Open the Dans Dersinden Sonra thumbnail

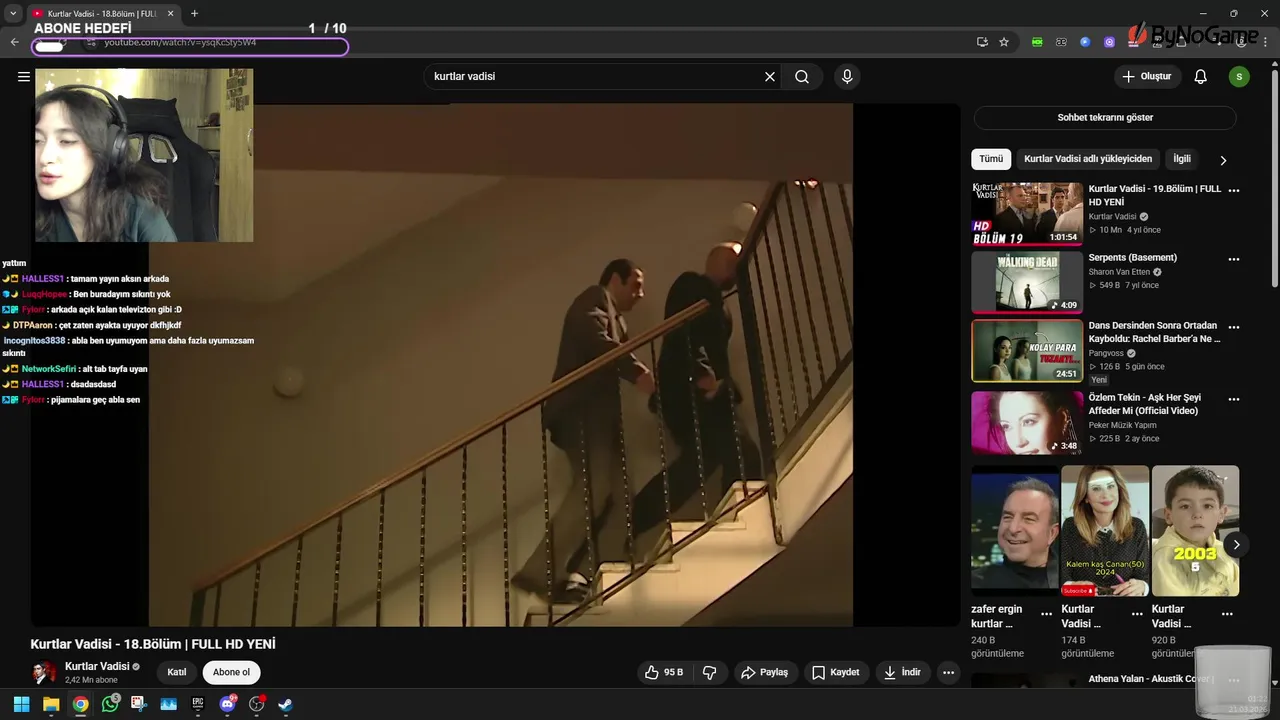point(1027,350)
